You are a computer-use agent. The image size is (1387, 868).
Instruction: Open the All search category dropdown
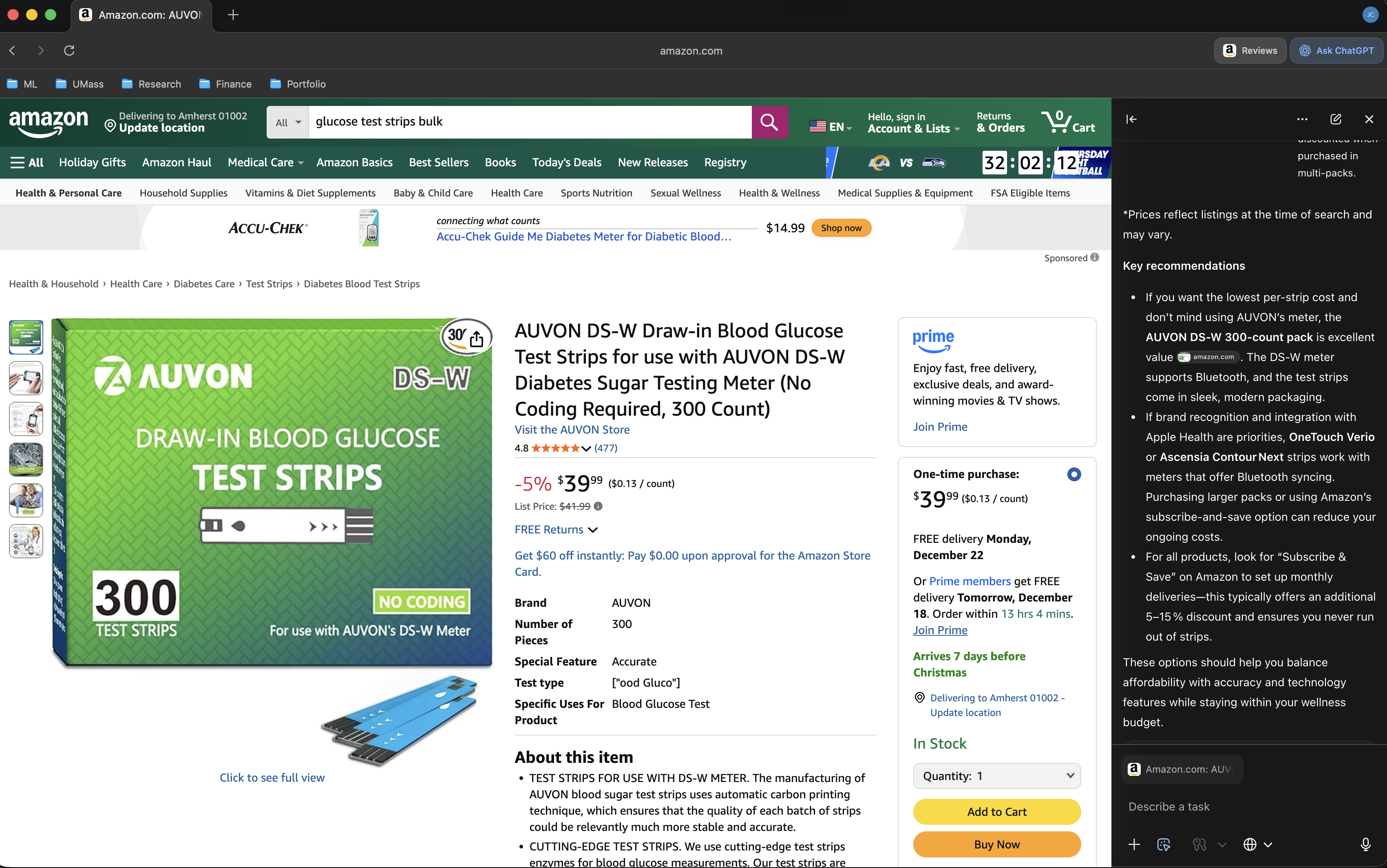tap(287, 122)
